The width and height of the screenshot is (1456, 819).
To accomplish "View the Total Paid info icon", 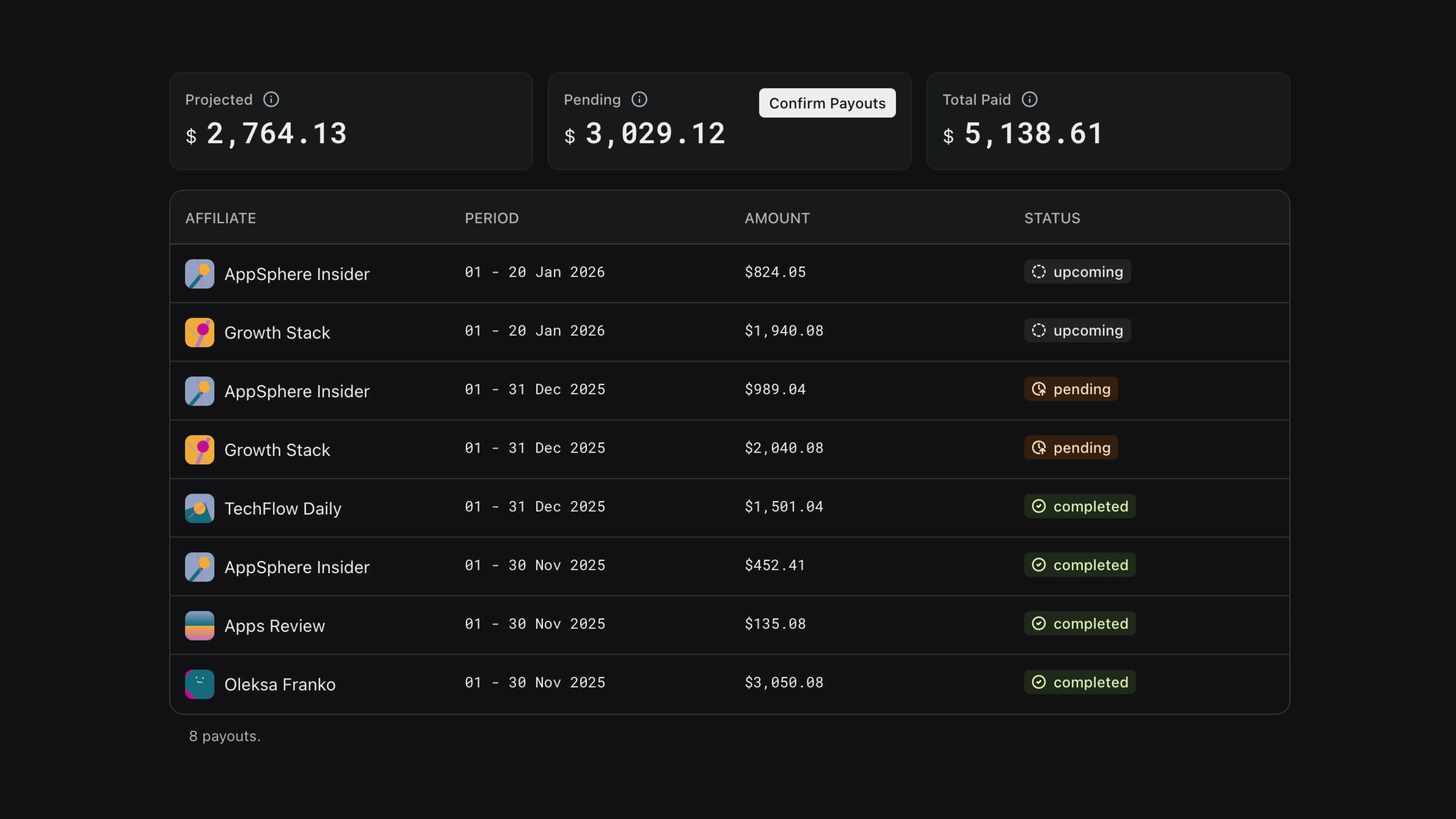I will click(1029, 100).
